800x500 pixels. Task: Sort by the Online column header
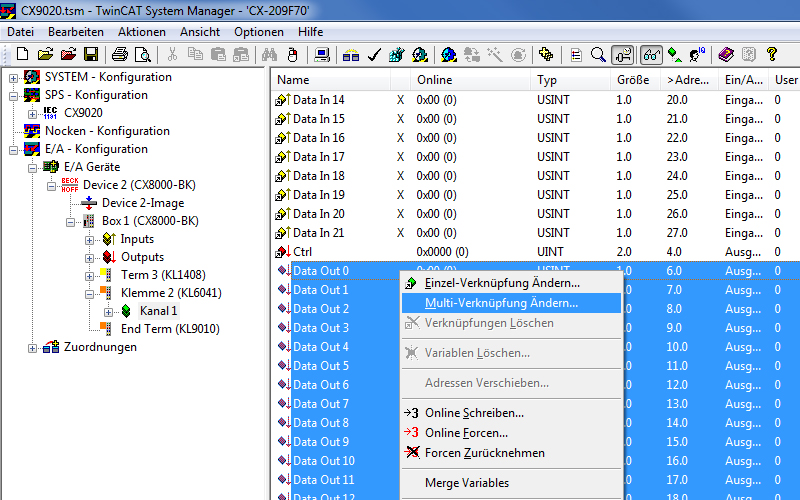(x=470, y=80)
